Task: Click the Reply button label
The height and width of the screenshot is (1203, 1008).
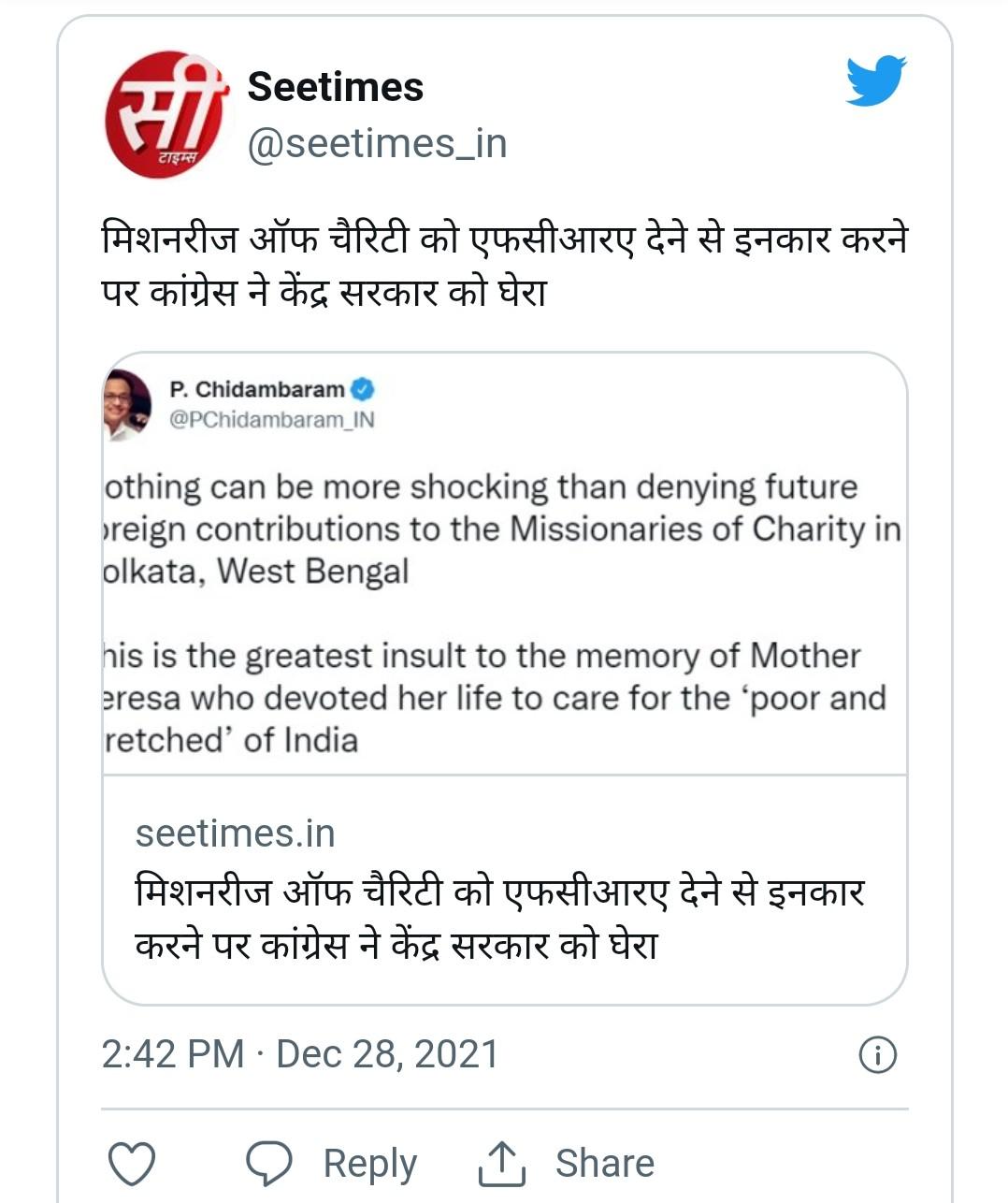Action: pyautogui.click(x=369, y=1164)
